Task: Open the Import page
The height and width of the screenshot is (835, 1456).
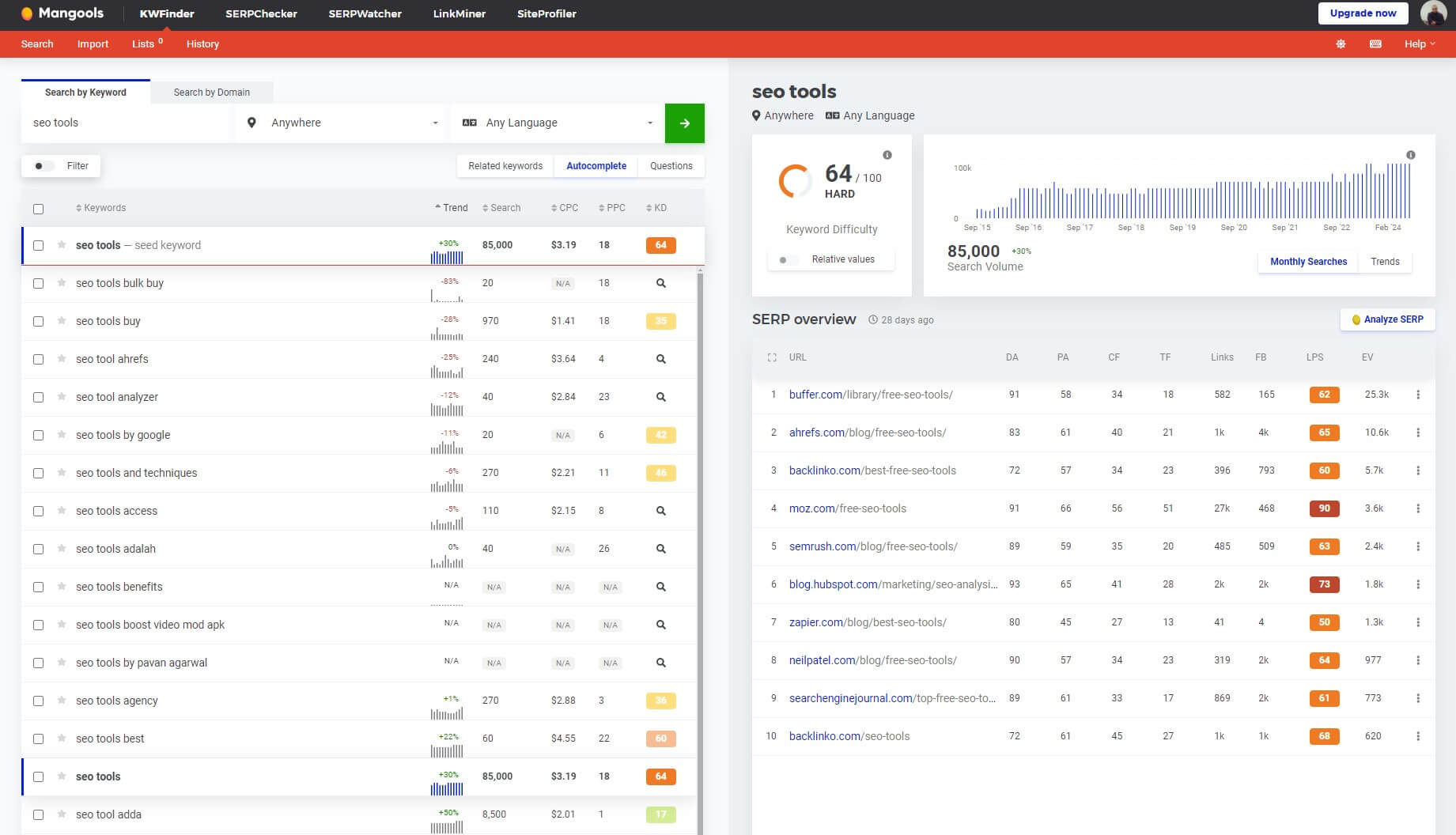Action: point(93,44)
